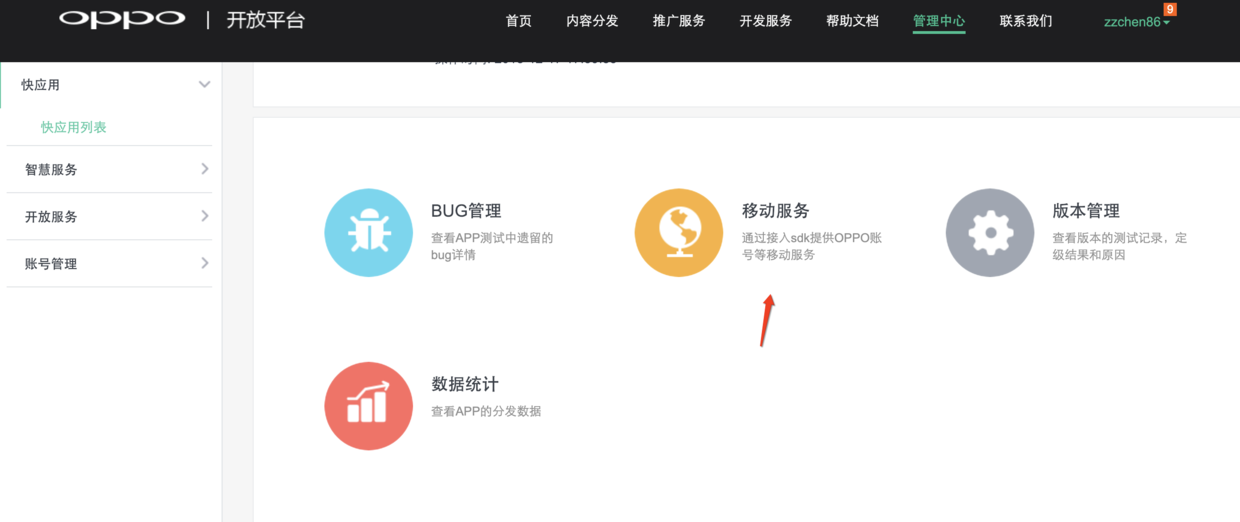This screenshot has height=522, width=1240.
Task: Click the 移动服务 title link
Action: coord(776,211)
